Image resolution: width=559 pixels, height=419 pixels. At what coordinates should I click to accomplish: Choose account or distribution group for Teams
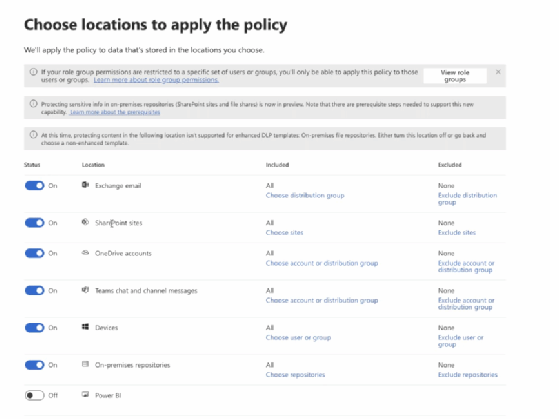(x=322, y=301)
